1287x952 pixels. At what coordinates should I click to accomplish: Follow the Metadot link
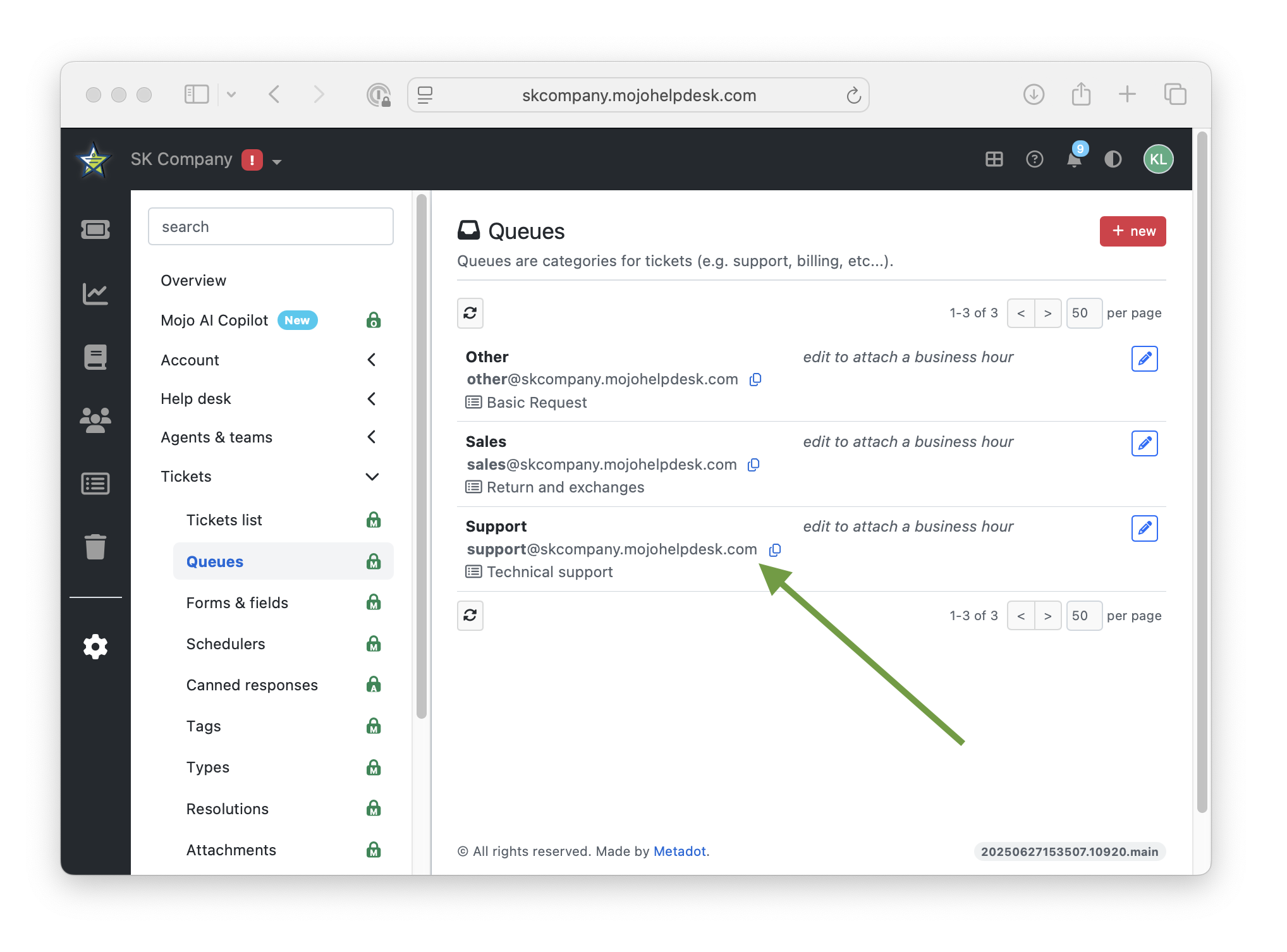tap(679, 851)
